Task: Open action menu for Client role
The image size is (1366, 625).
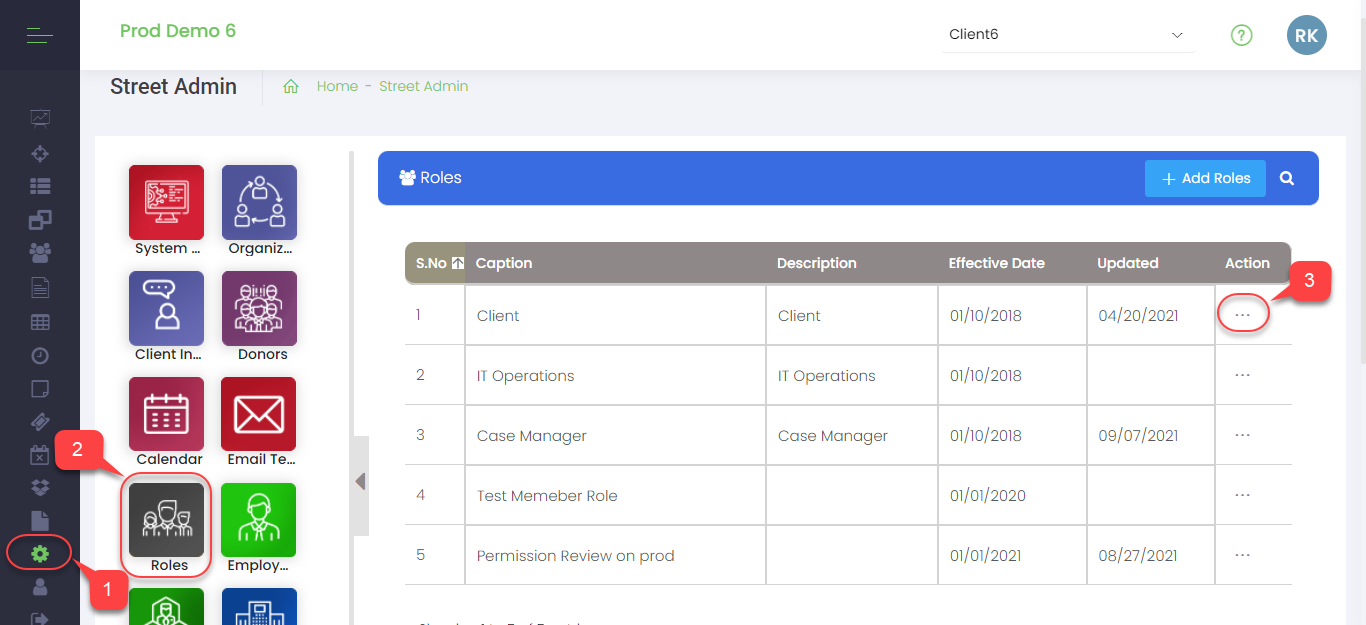Action: (x=1242, y=315)
